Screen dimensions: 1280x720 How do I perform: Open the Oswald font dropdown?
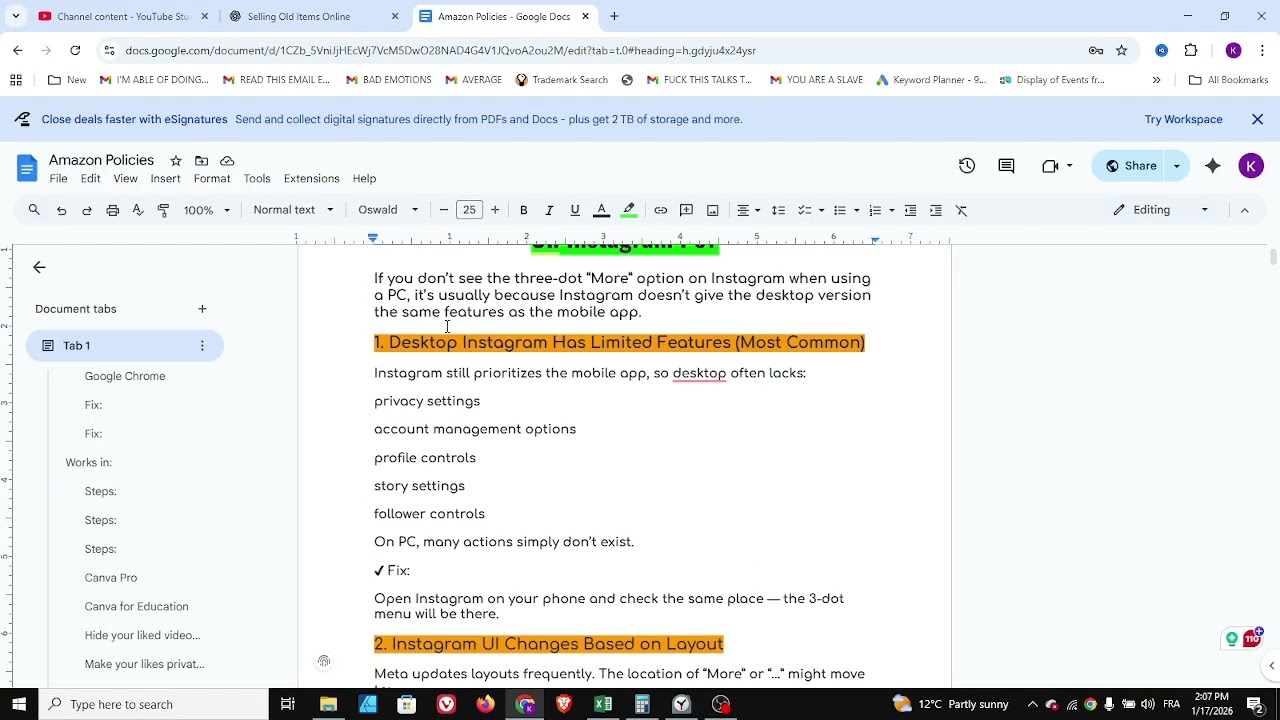click(x=389, y=210)
